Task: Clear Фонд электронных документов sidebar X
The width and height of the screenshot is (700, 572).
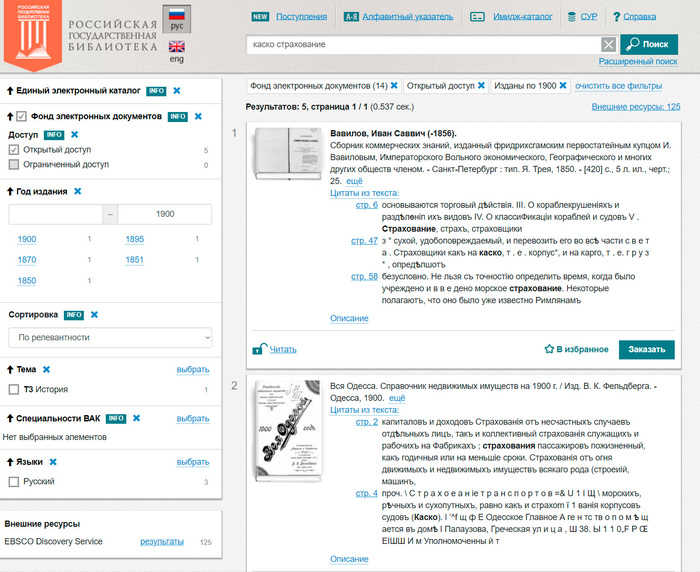Action: [x=198, y=116]
